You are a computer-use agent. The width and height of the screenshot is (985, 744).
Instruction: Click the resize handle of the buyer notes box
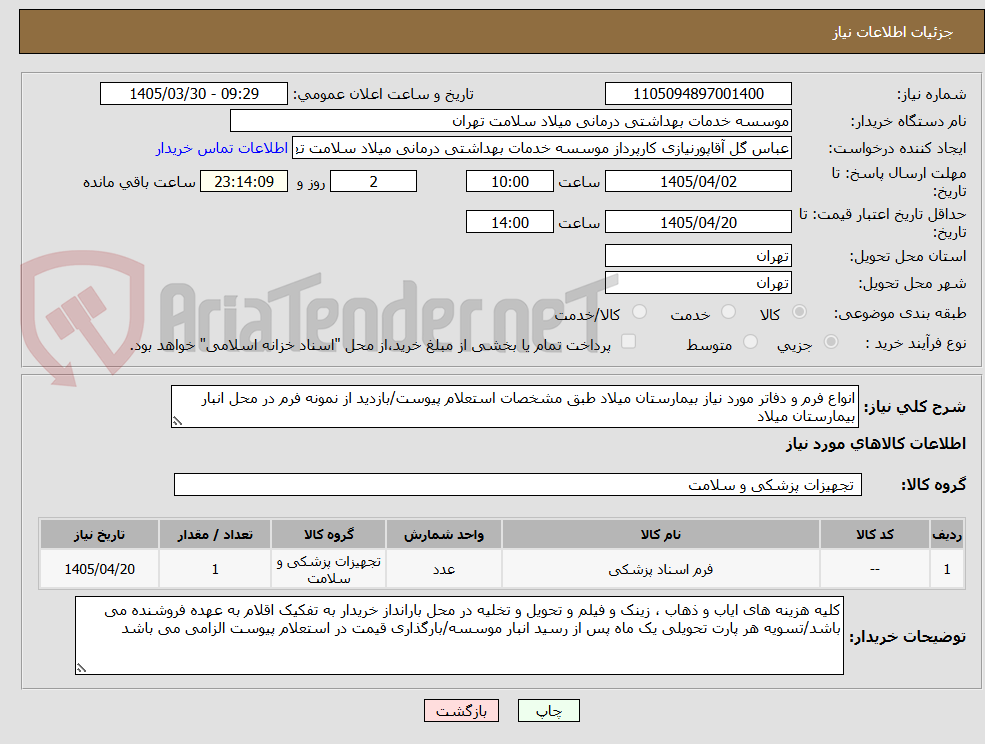[81, 669]
